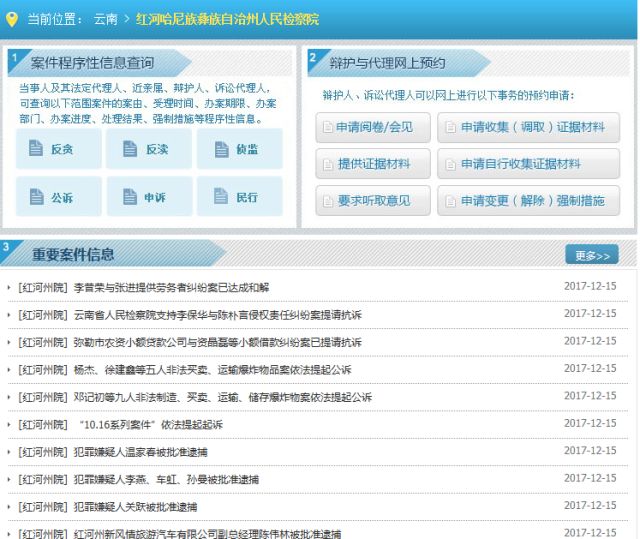This screenshot has width=640, height=539.
Task: Click date of 犯罪嫌疑人关跃 row
Action: 590,506
